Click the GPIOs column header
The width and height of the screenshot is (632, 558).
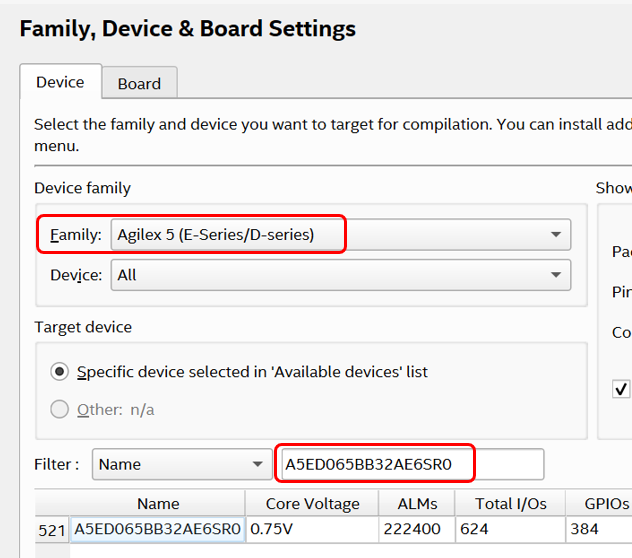(598, 504)
